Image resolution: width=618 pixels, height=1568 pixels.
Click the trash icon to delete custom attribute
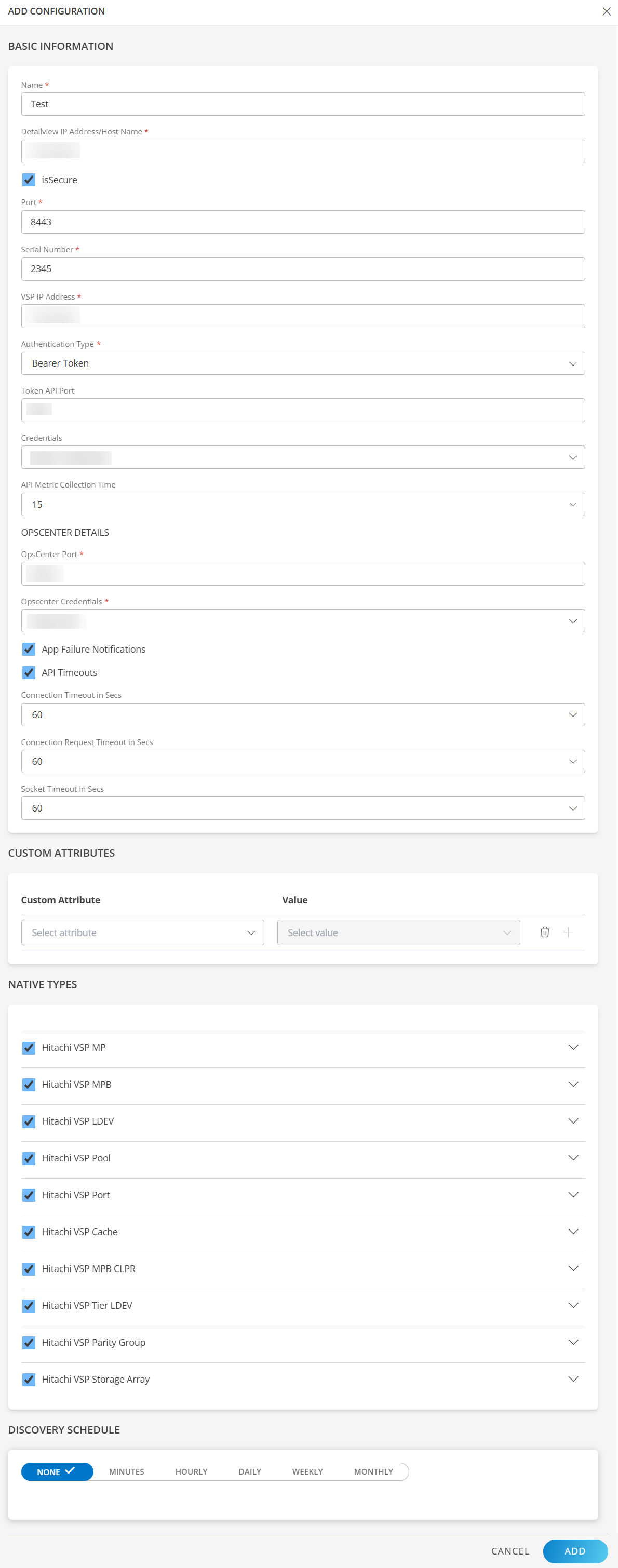(544, 932)
